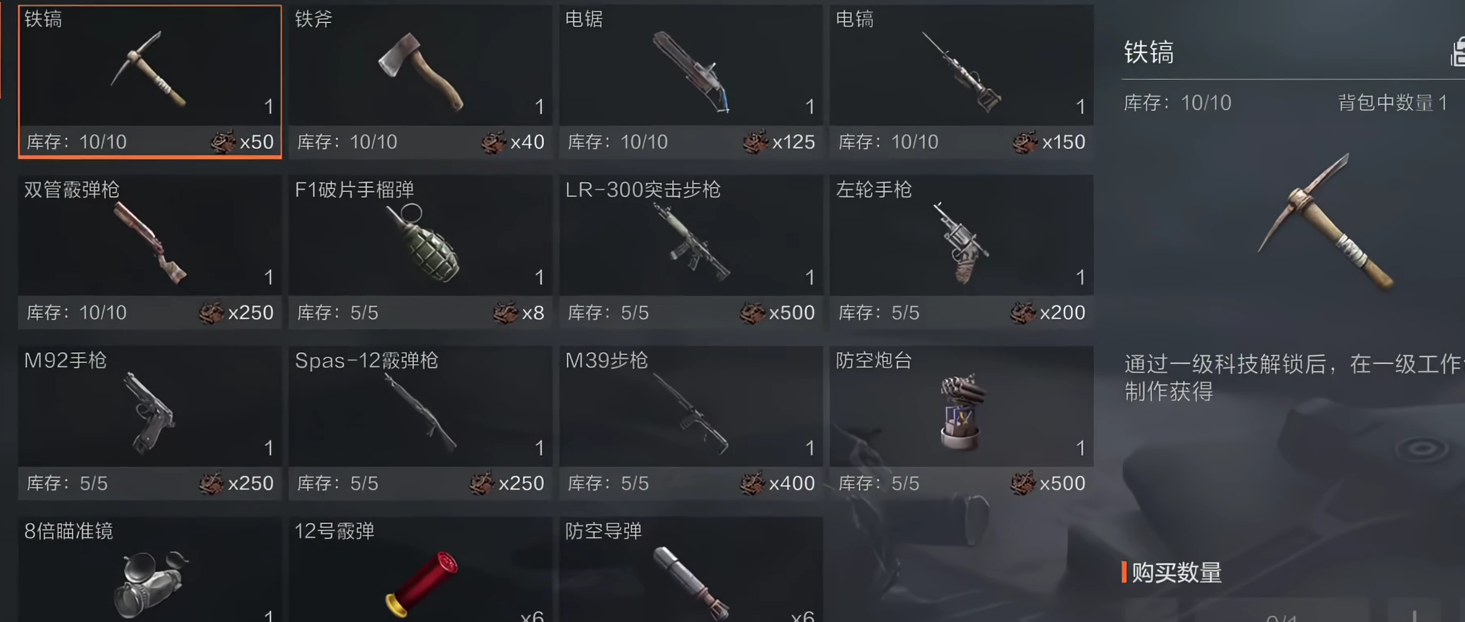This screenshot has height=622, width=1465.
Task: Pick the 8倍瞄准镜 scope item
Action: coord(150,570)
